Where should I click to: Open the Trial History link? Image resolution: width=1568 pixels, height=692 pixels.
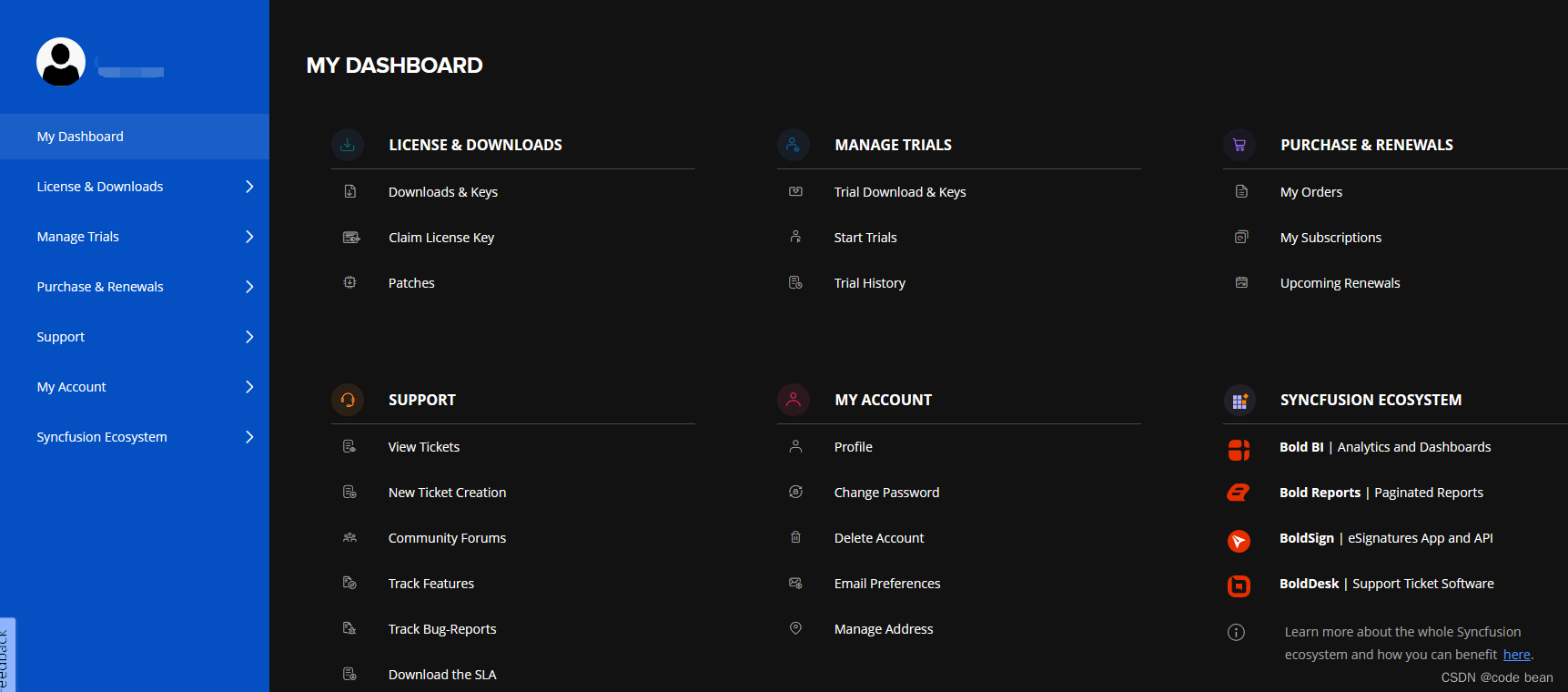point(870,283)
